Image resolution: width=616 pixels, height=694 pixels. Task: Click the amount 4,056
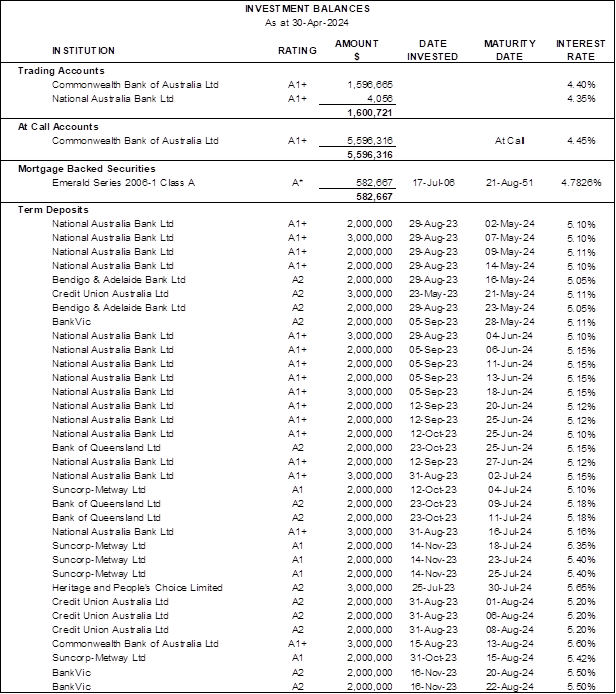pos(380,99)
